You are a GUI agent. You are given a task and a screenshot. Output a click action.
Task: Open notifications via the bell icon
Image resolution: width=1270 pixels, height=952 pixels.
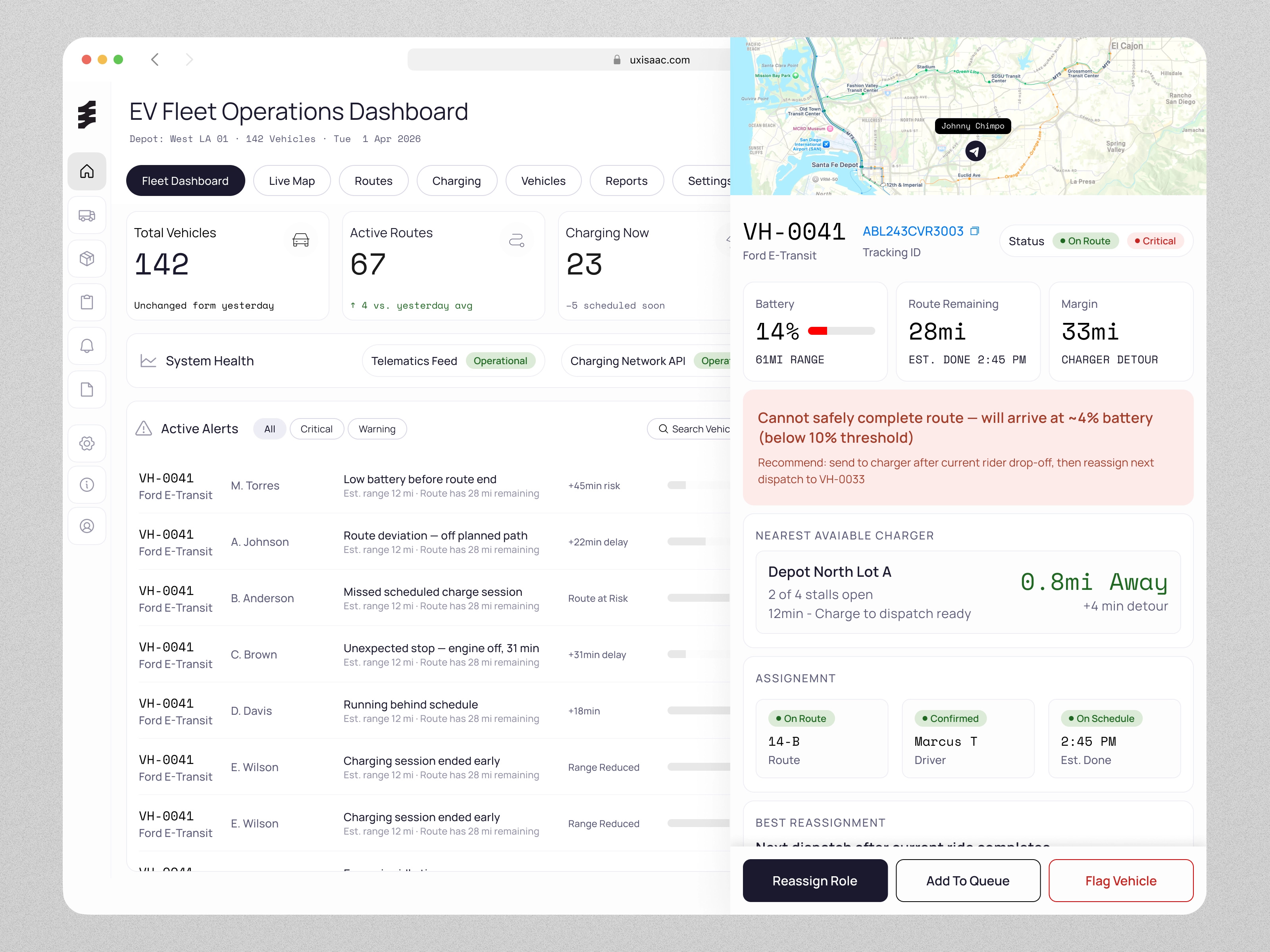[87, 345]
